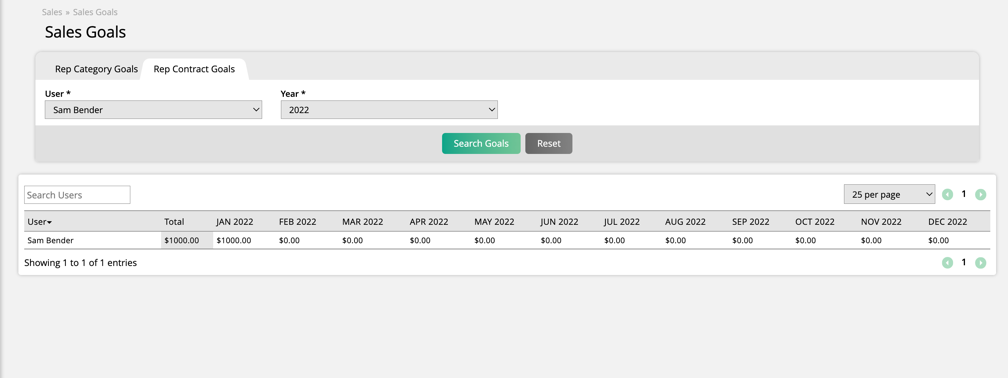Click the Sales Goals page heading
The height and width of the screenshot is (378, 1008).
[x=86, y=32]
